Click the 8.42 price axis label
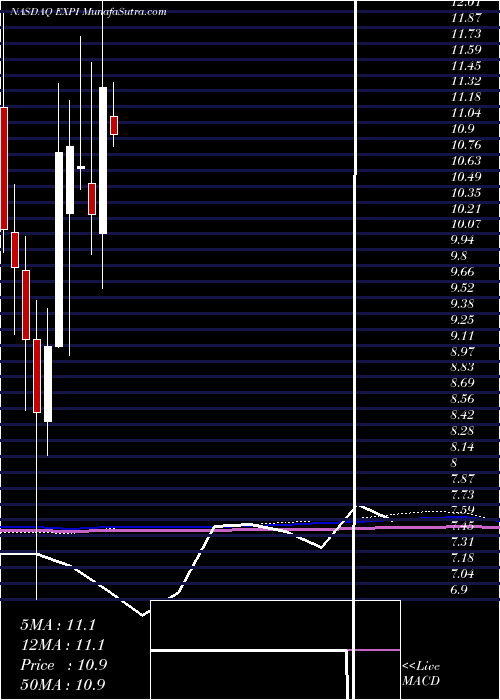Image resolution: width=500 pixels, height=700 pixels. click(x=462, y=415)
